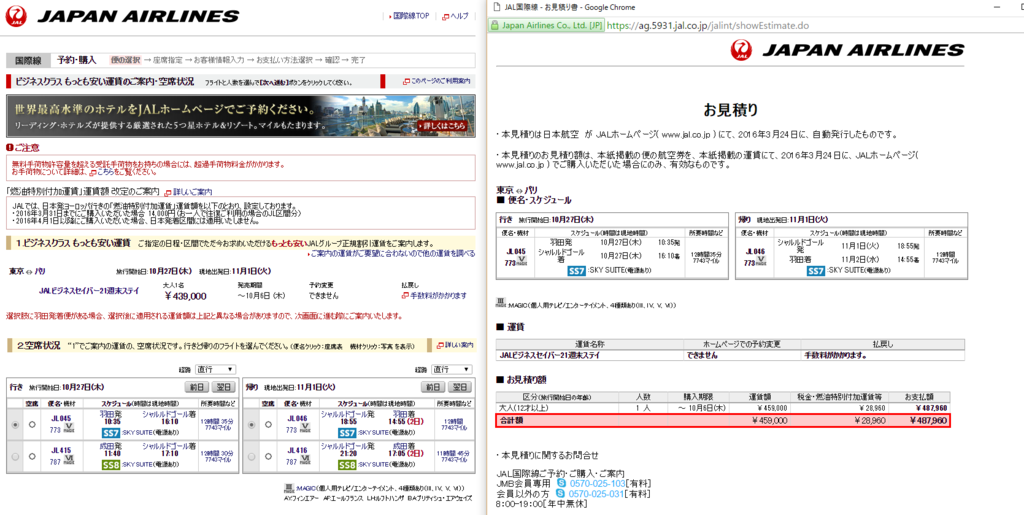This screenshot has height=515, width=1024.
Task: Click external-link icon beside このページのご利用案内
Action: tap(406, 82)
